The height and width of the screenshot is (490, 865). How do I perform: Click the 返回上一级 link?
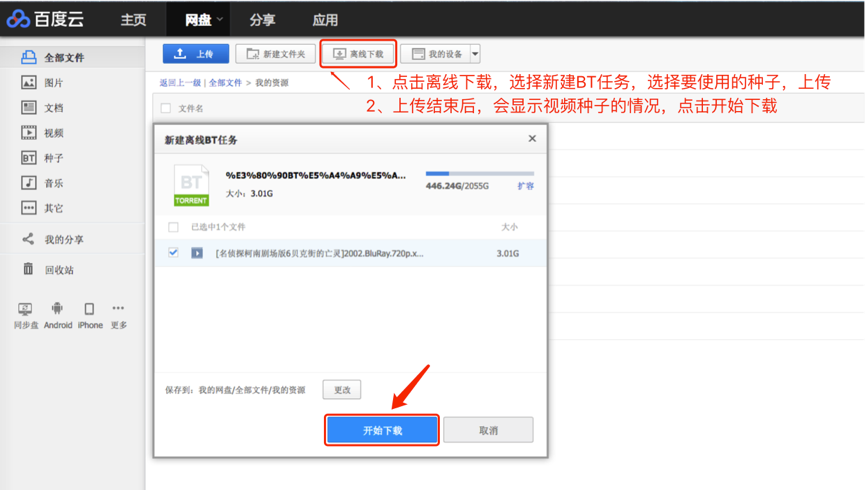[180, 83]
